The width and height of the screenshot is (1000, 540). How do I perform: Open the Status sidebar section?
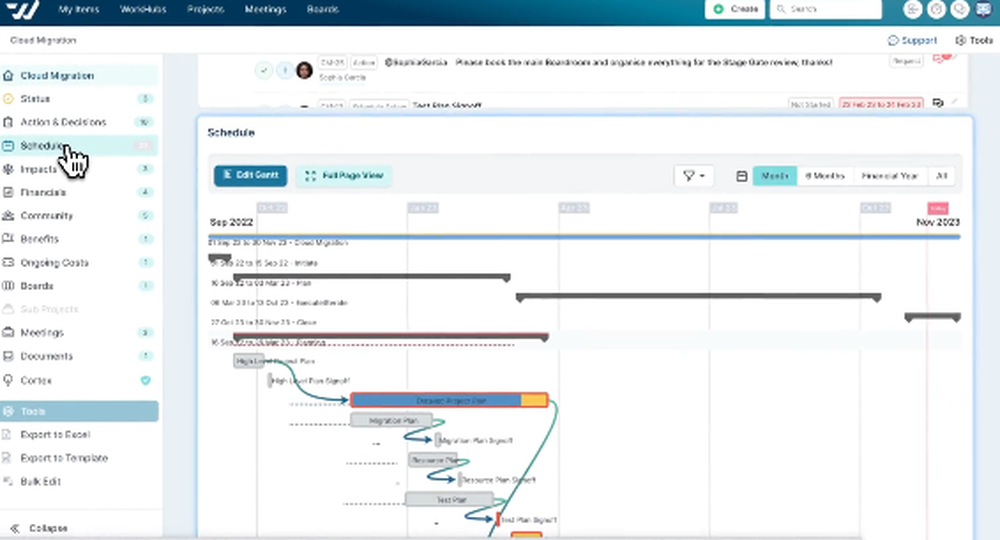pos(79,99)
